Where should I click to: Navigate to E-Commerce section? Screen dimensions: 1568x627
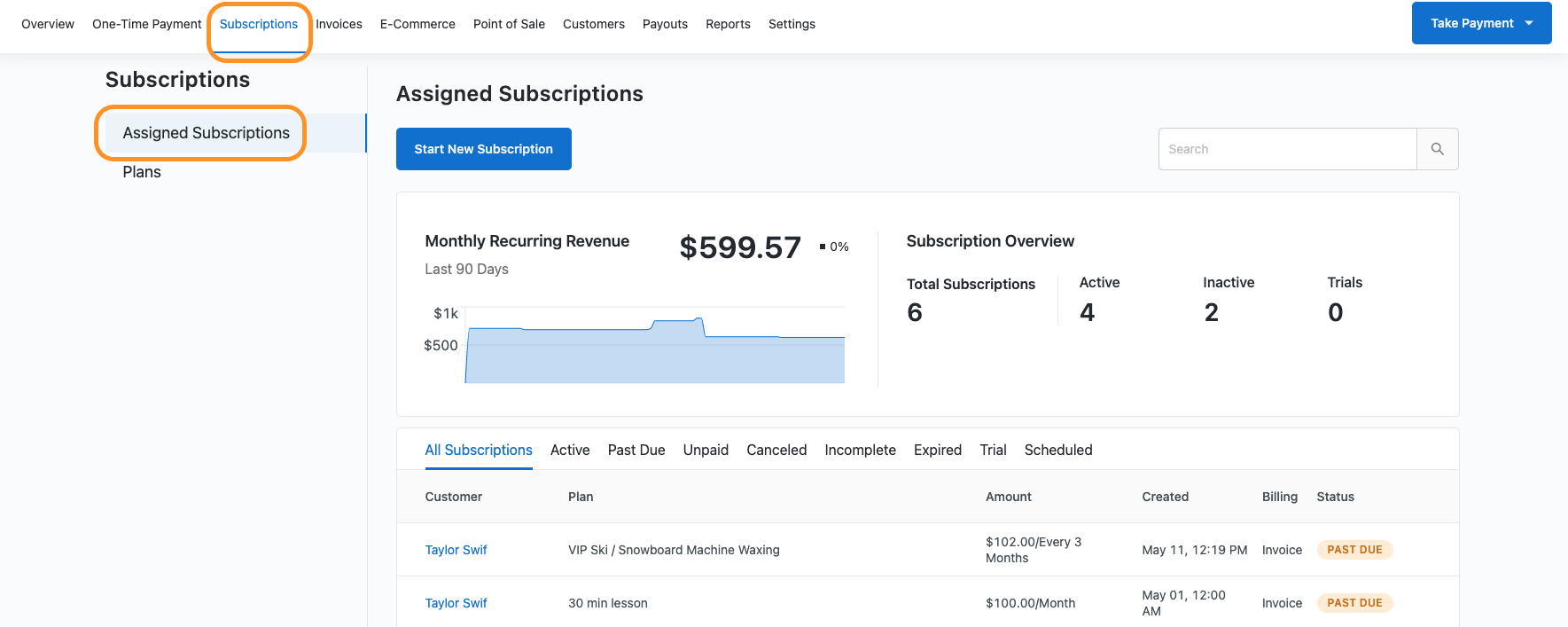[x=417, y=24]
